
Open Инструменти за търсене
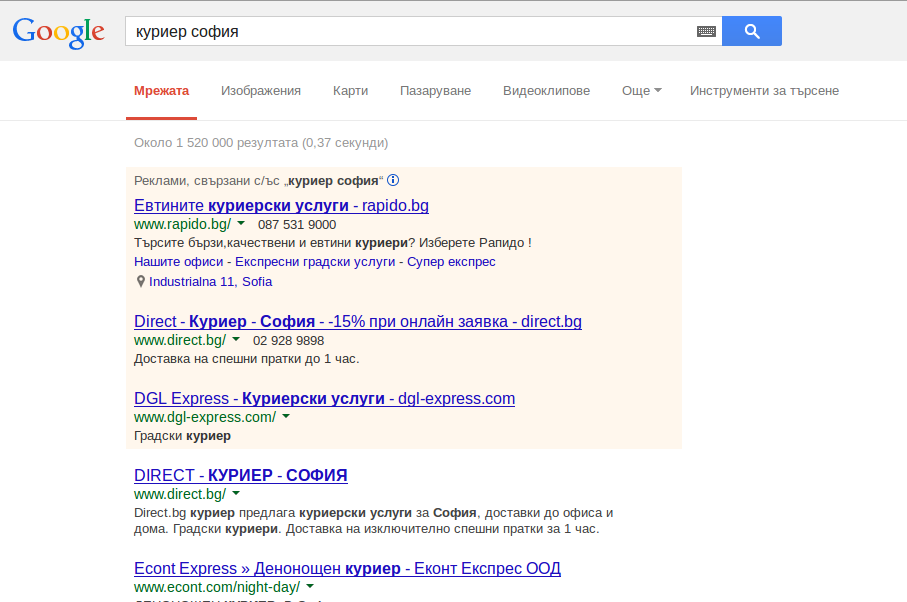764,91
